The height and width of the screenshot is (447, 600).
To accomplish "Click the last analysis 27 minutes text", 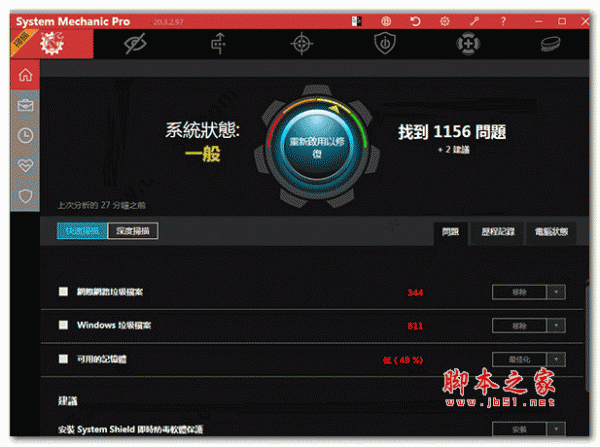I will tap(101, 205).
